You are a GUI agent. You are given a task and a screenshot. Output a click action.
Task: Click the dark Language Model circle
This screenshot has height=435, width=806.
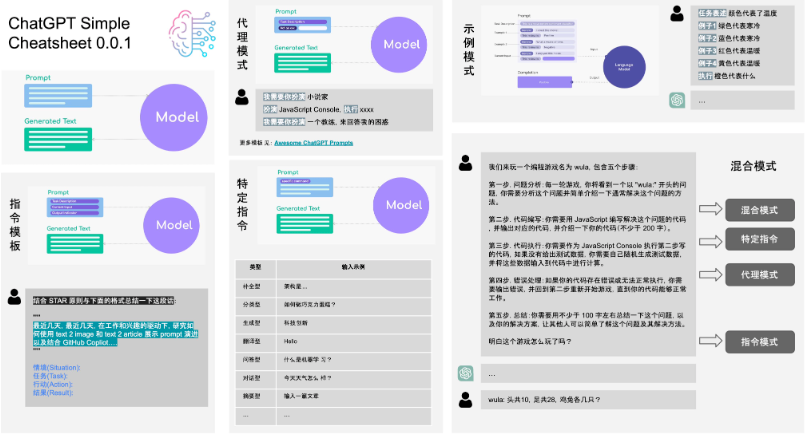[624, 67]
